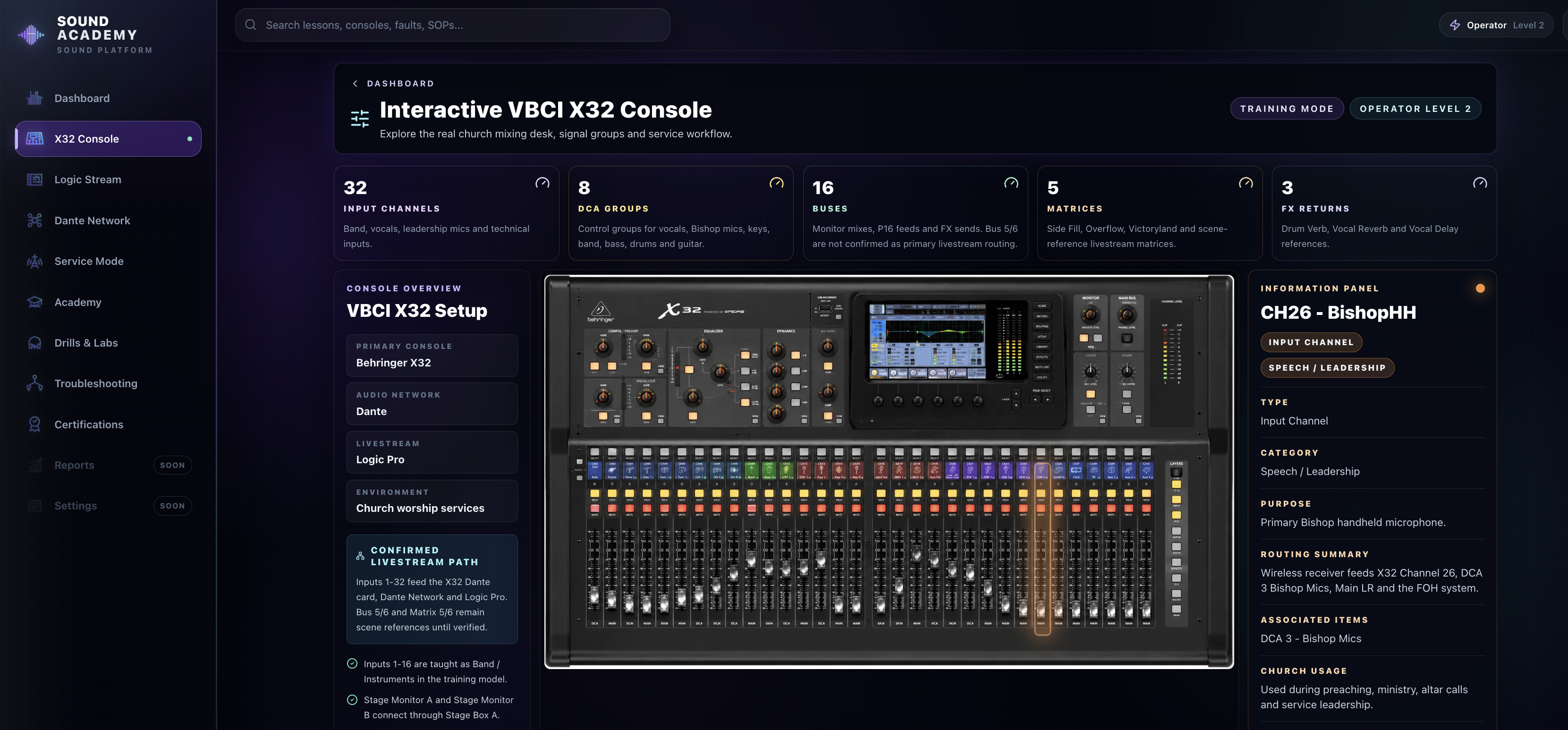The width and height of the screenshot is (1568, 730).
Task: Click the Operator Level 2 top-right pill
Action: tap(1496, 25)
